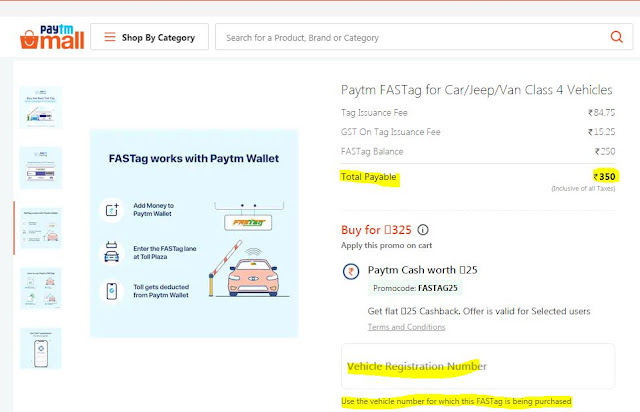Viewport: 640px width, 412px height.
Task: Click the FASTAG25 promocode box
Action: 415,288
